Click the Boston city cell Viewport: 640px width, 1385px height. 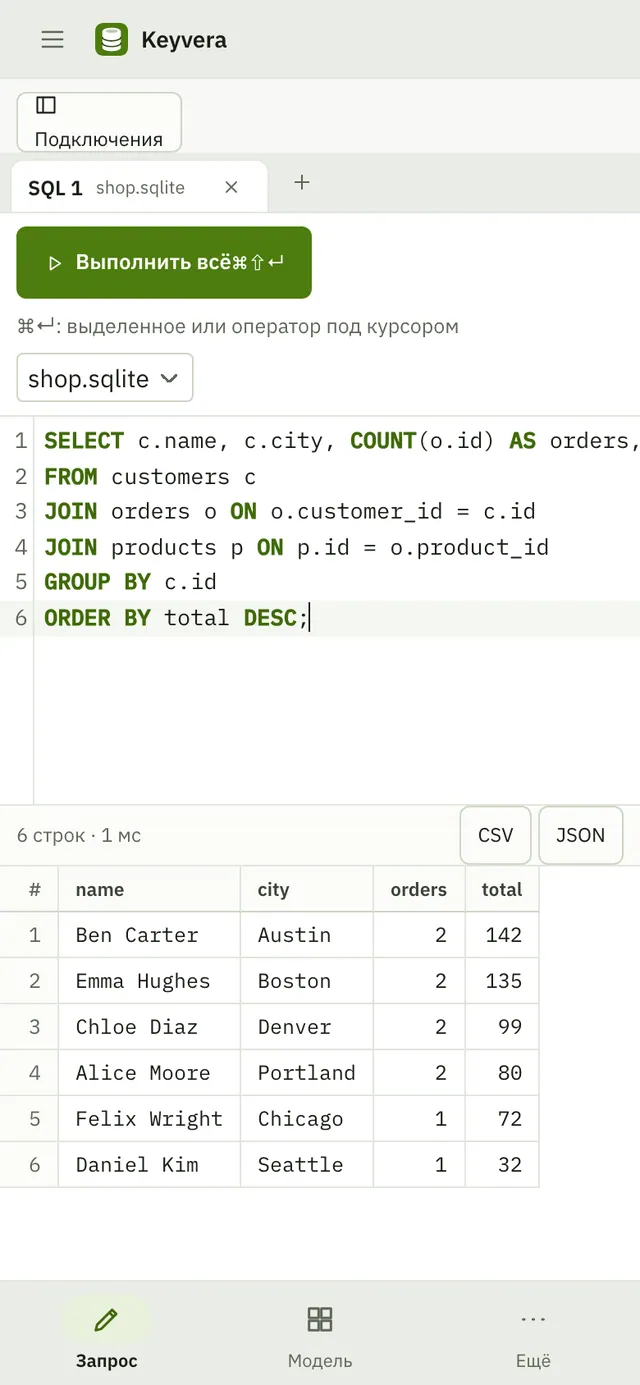point(307,981)
